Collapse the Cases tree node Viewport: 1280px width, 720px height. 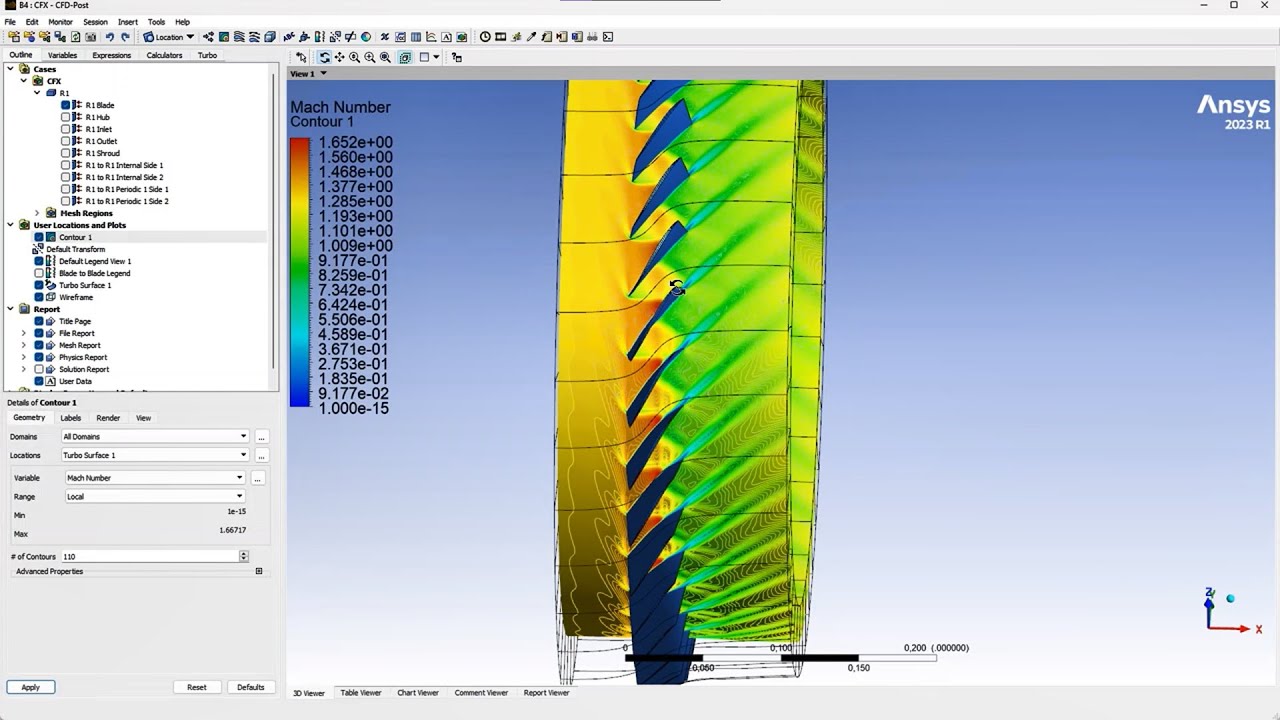(10, 69)
